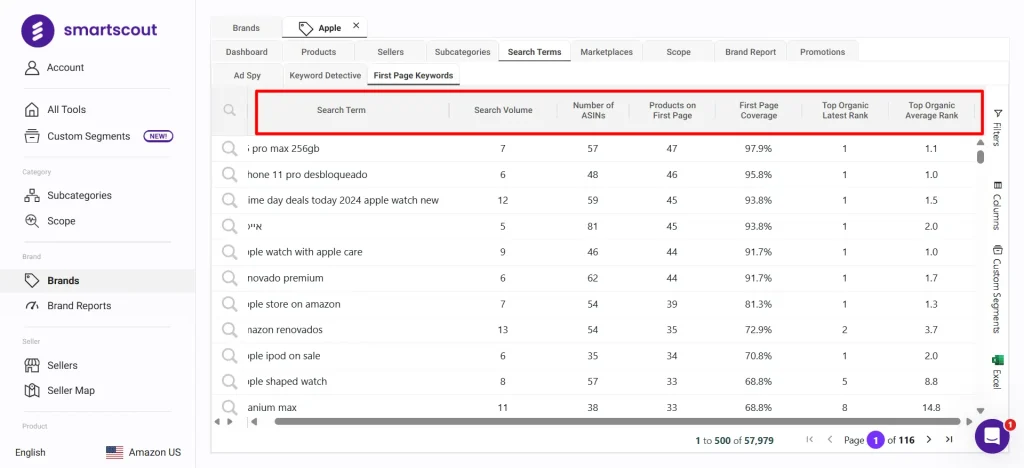
Task: Click the 97.9% coverage cell
Action: pyautogui.click(x=758, y=149)
